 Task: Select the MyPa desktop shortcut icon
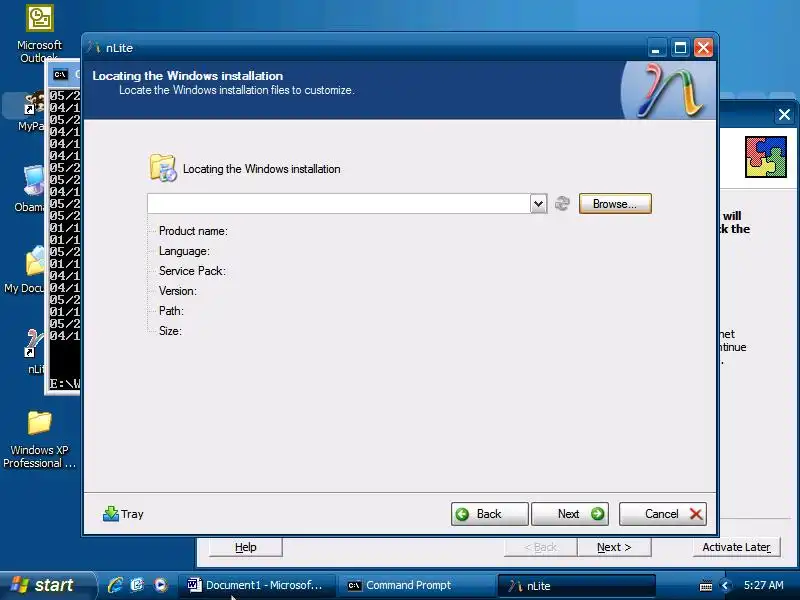(32, 111)
